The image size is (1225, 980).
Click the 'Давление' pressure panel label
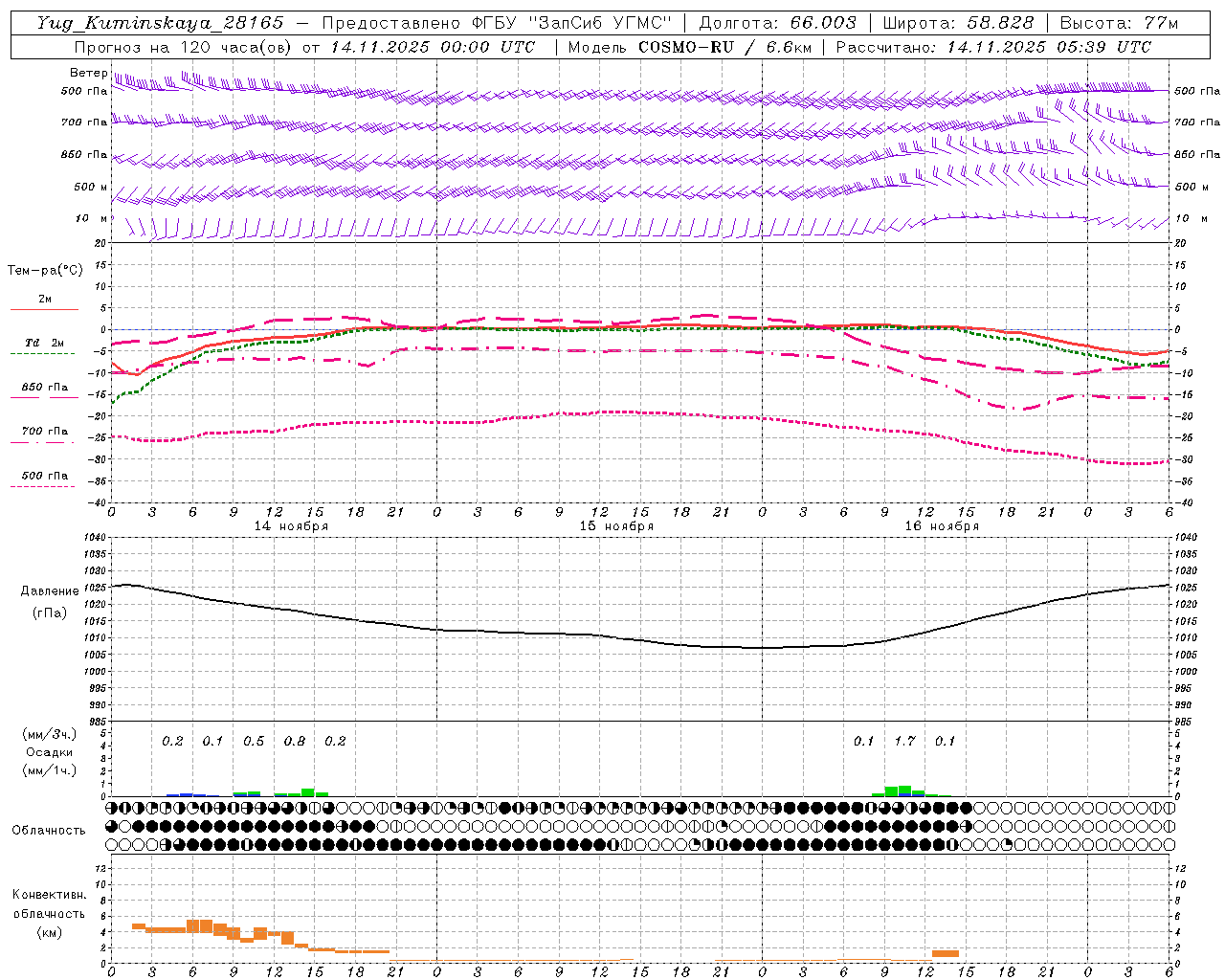click(50, 591)
